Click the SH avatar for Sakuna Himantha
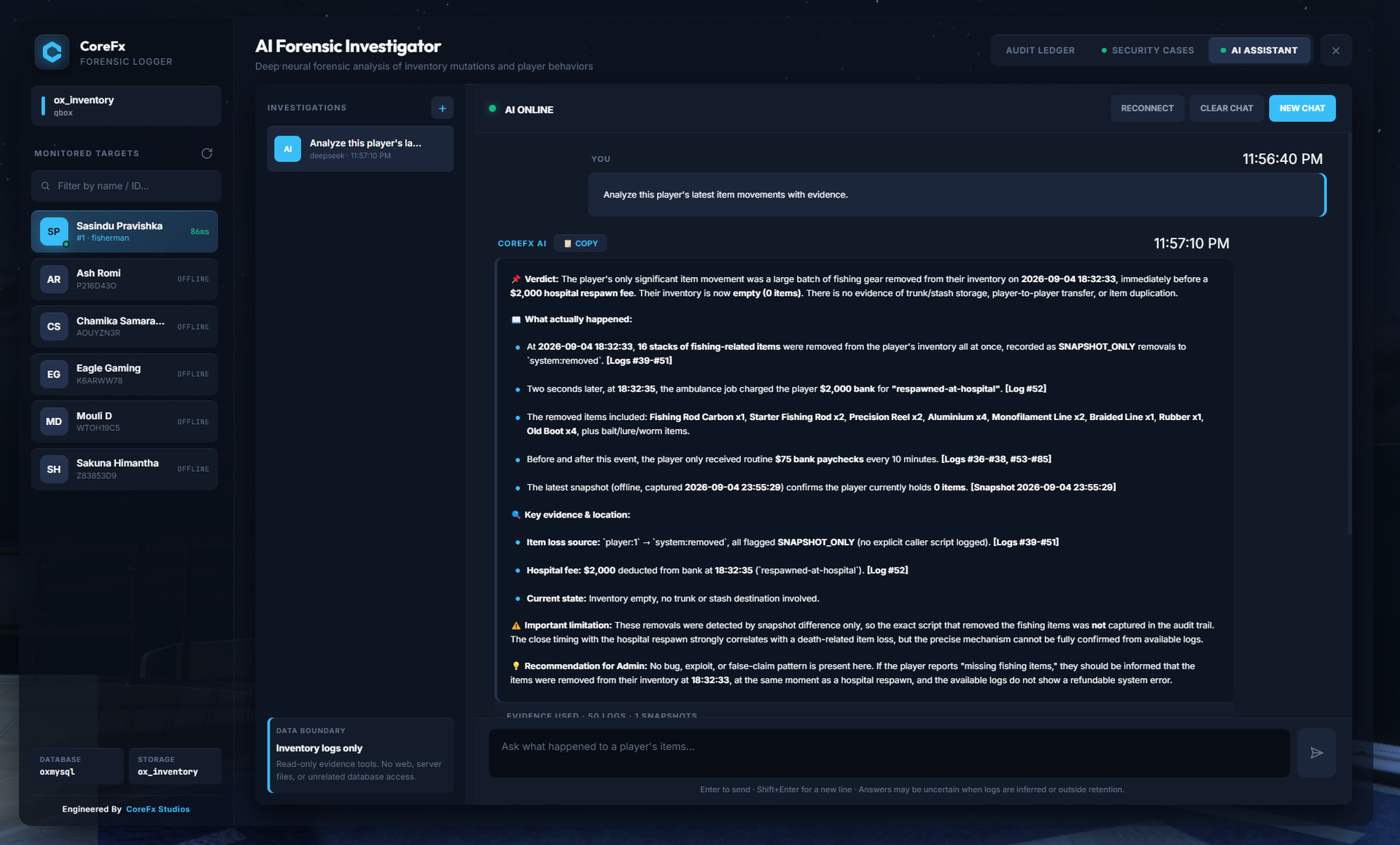 [54, 469]
